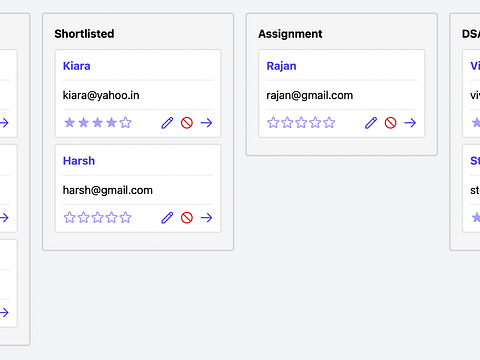
Task: Click the Shortlisted column heading
Action: coord(84,34)
